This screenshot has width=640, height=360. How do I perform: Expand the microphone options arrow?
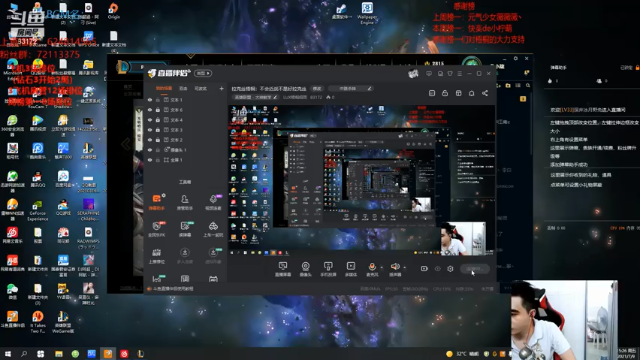point(382,267)
